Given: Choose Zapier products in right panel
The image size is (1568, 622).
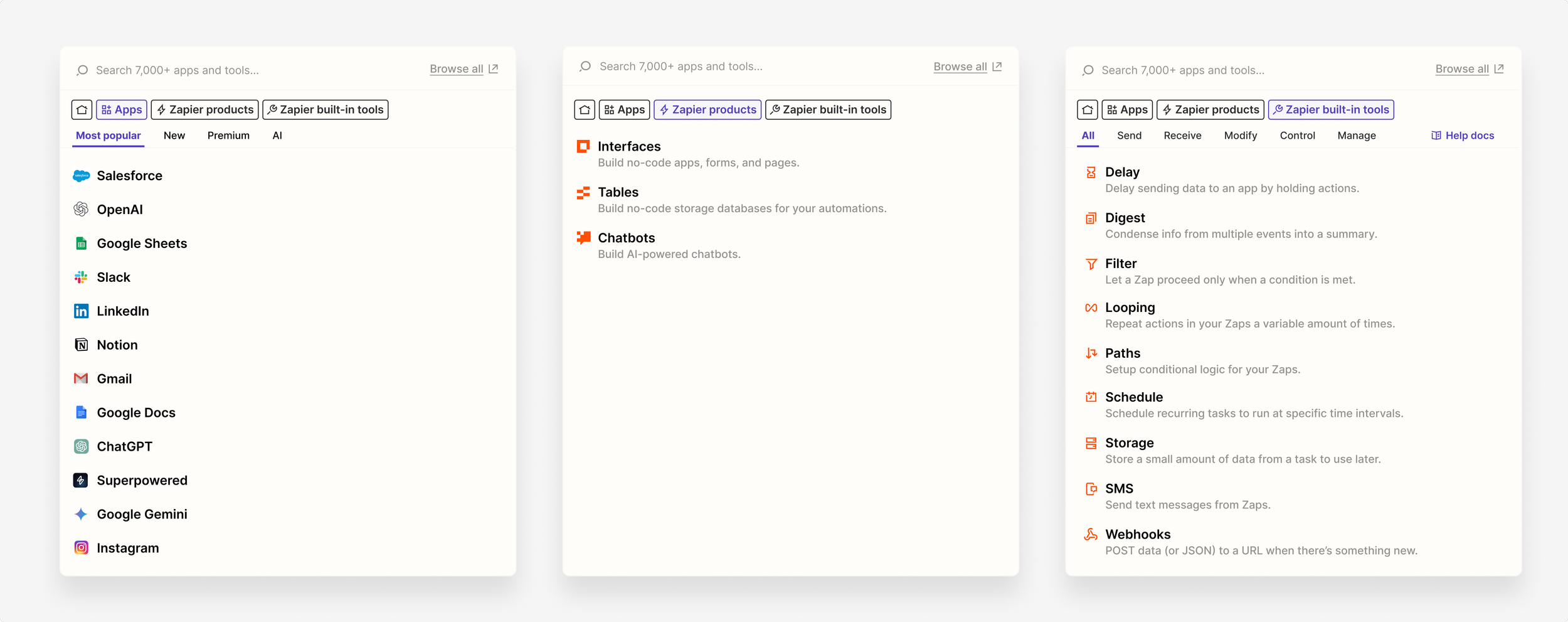Looking at the screenshot, I should pos(1210,110).
